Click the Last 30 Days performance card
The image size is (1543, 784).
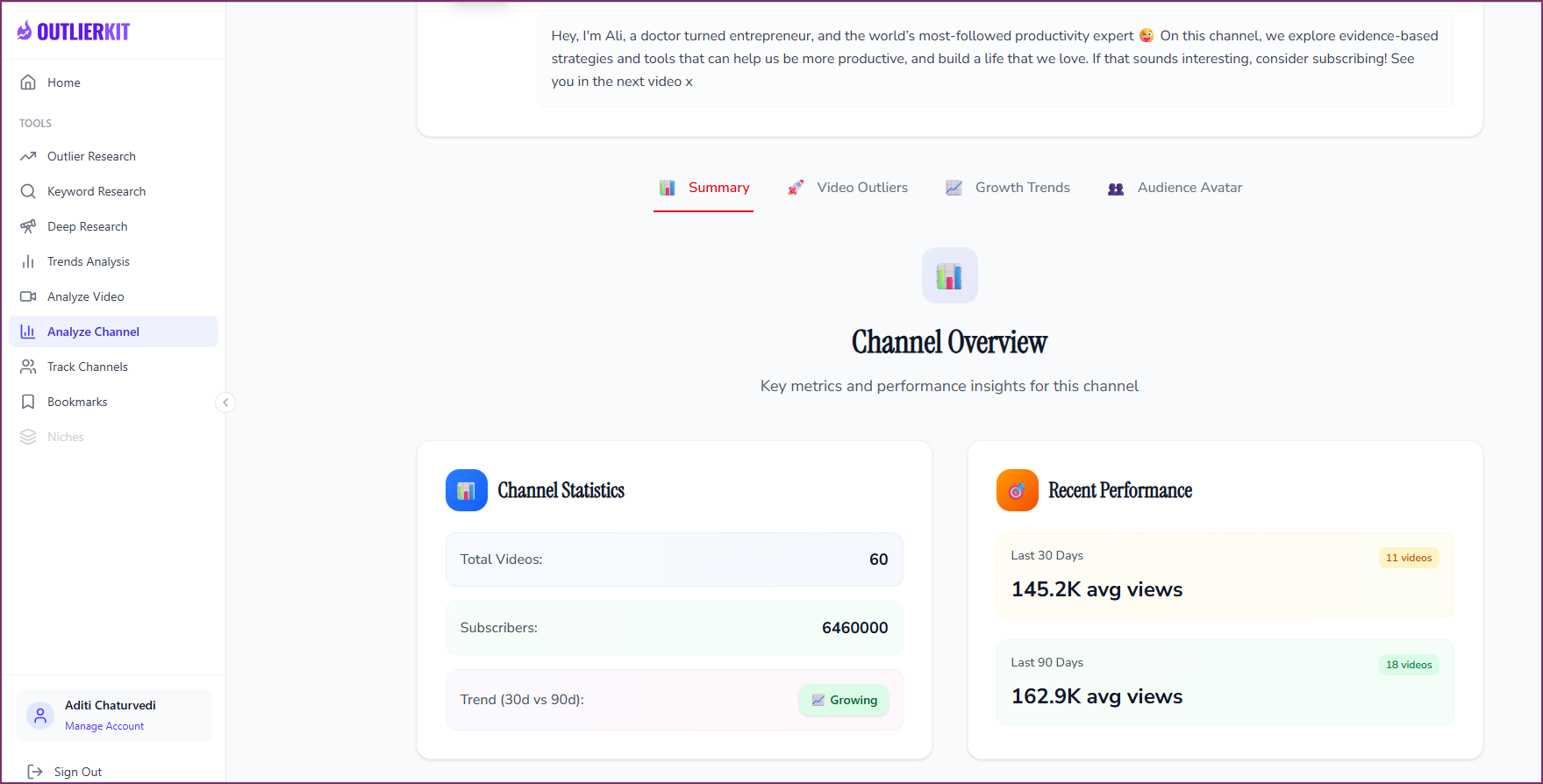click(1225, 575)
